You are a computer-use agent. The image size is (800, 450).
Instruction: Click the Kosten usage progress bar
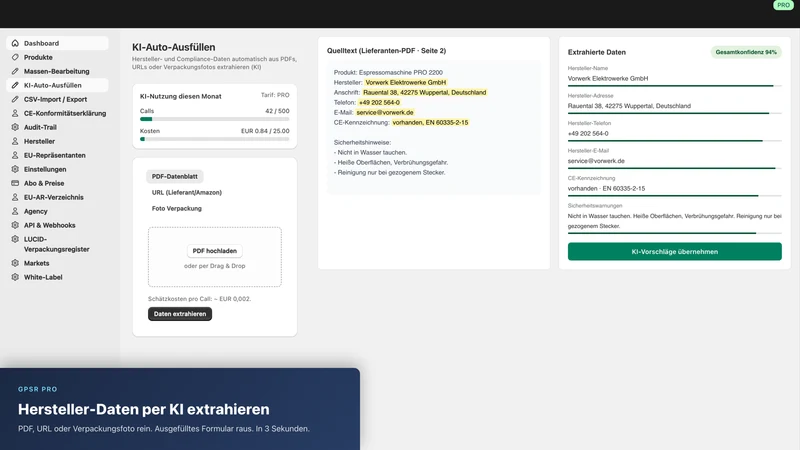(x=214, y=139)
